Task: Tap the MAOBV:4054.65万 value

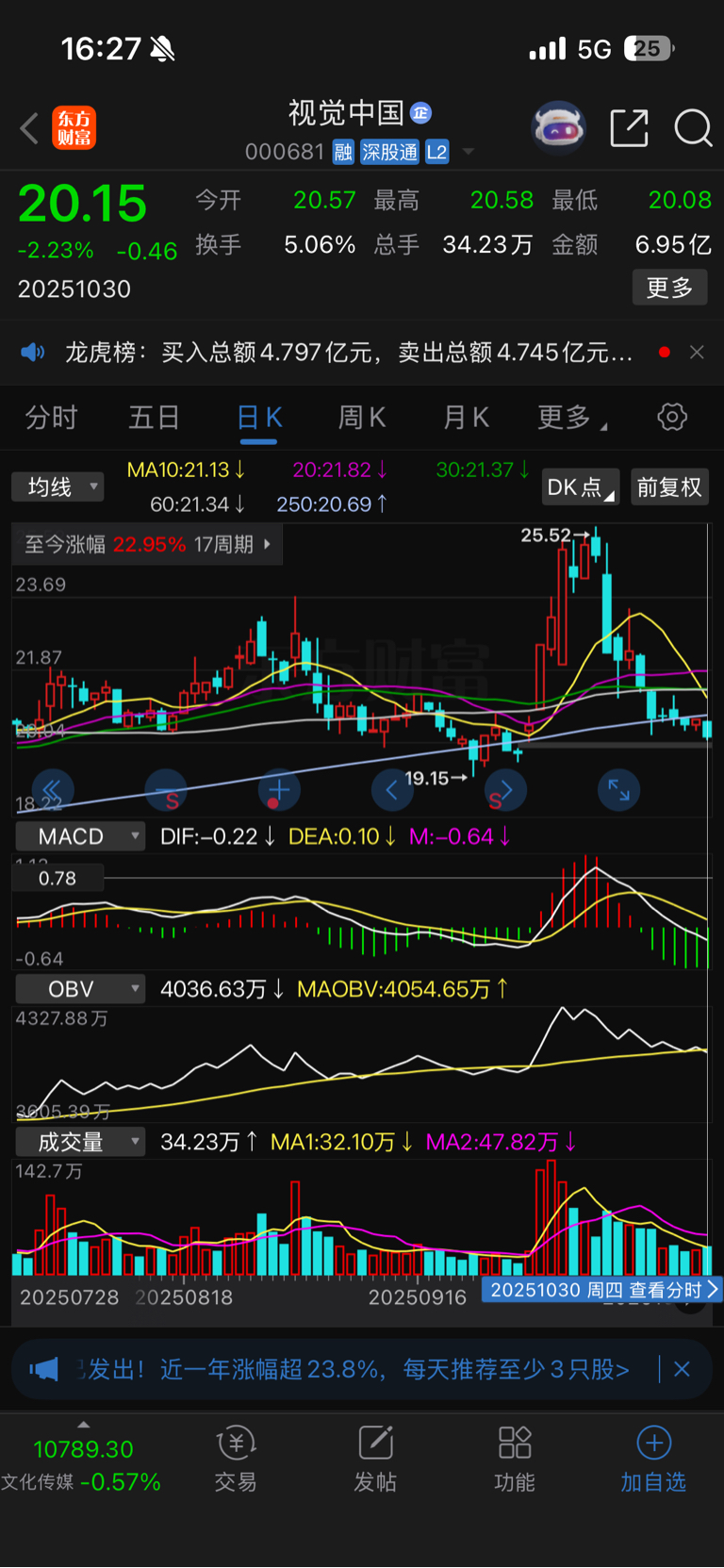Action: 403,989
